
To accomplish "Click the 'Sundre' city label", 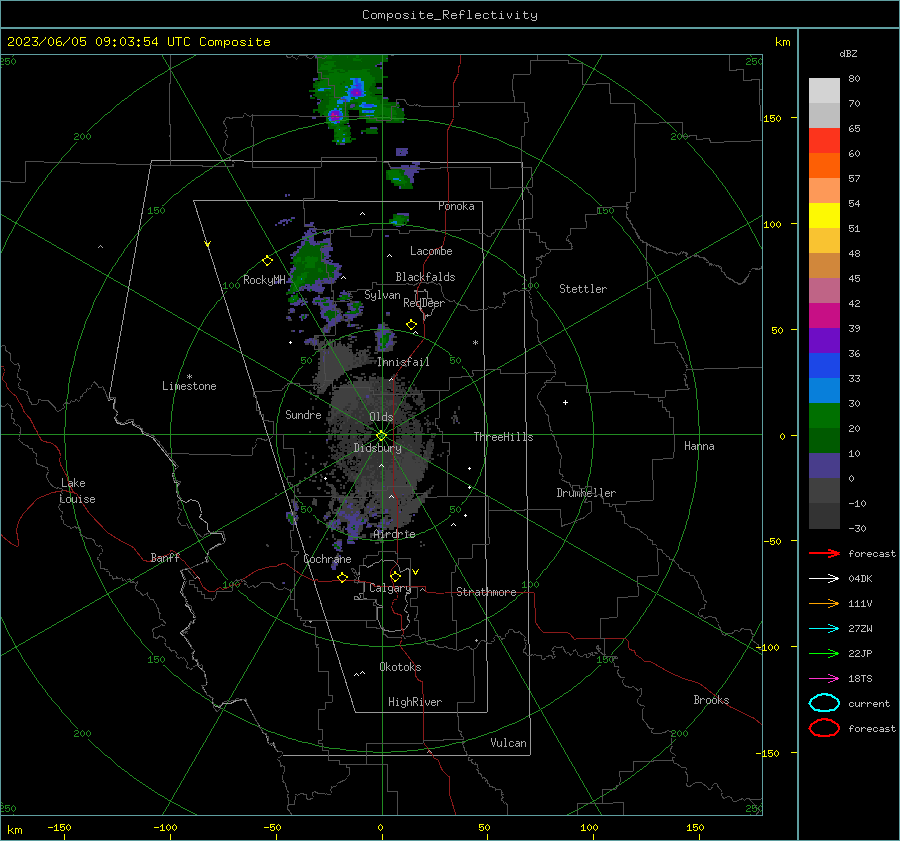I will tap(303, 415).
